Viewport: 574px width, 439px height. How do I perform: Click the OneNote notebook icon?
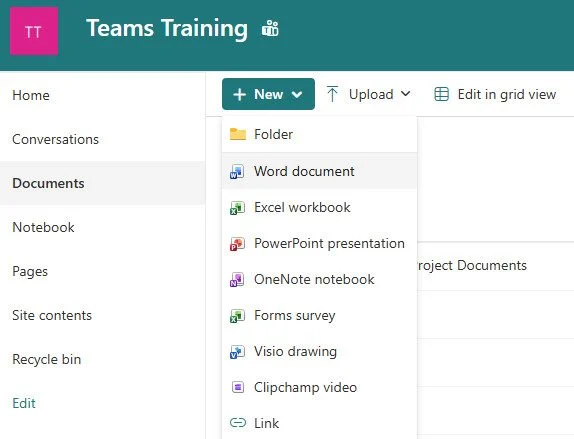(237, 279)
